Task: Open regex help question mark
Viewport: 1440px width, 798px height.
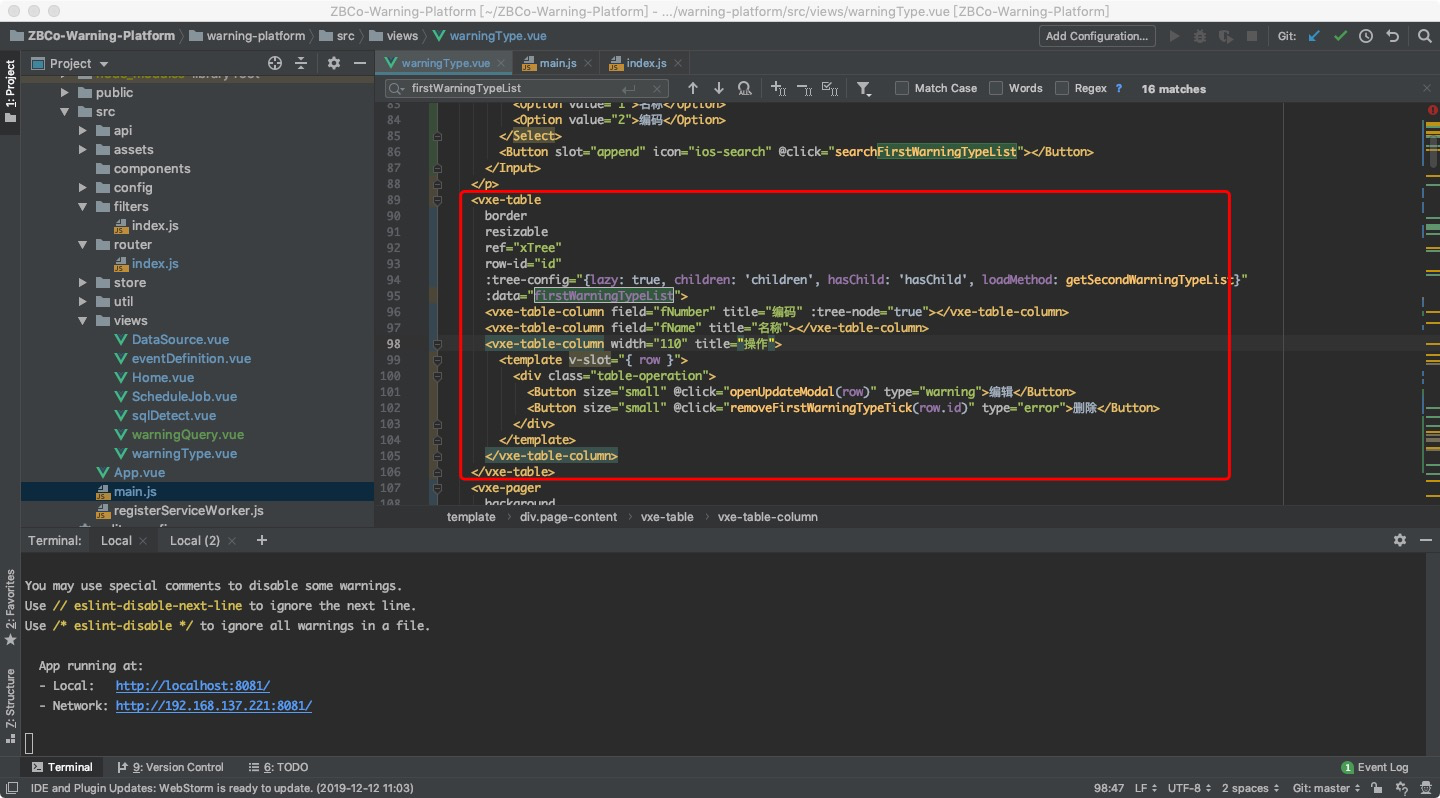Action: [1118, 88]
